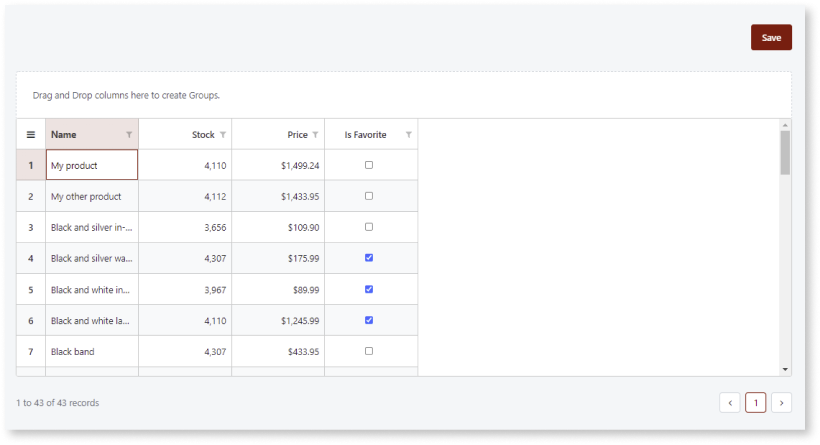Click the vertical scrollbar thumb

785,153
